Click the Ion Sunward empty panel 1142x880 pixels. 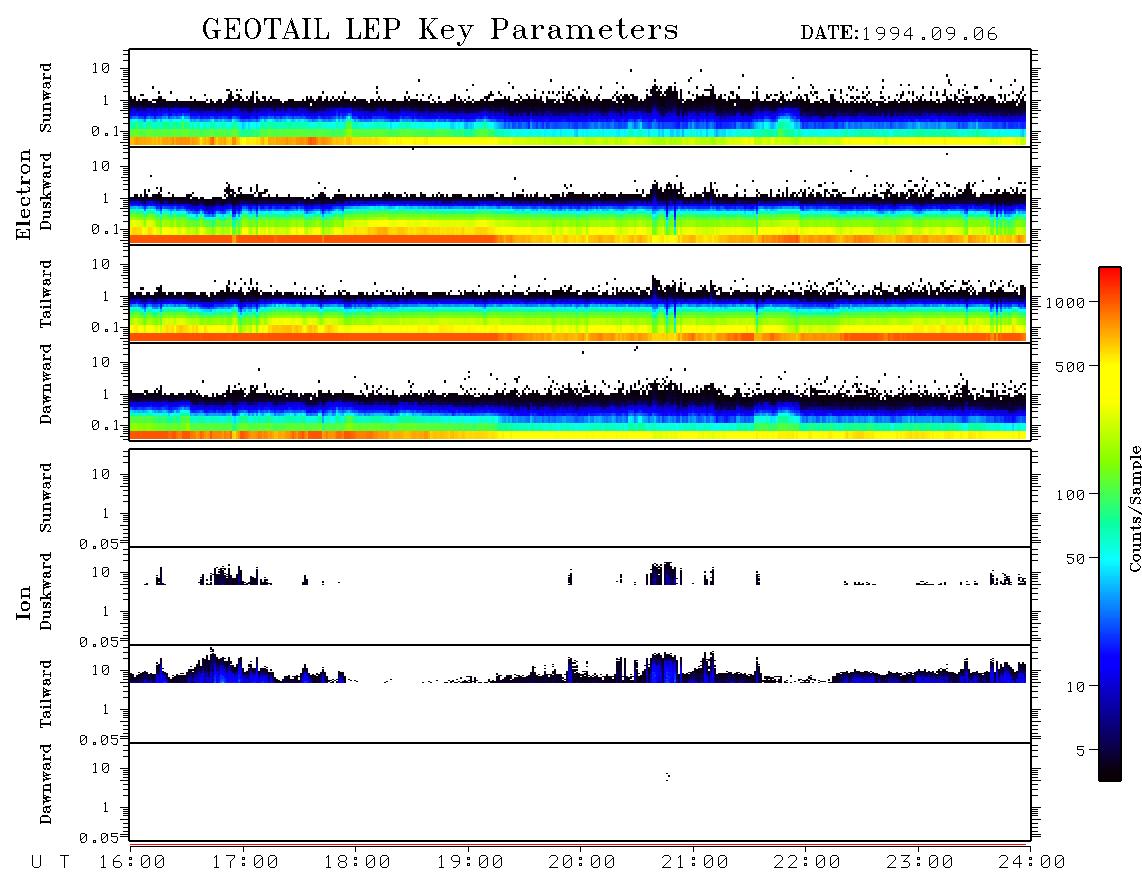point(580,498)
